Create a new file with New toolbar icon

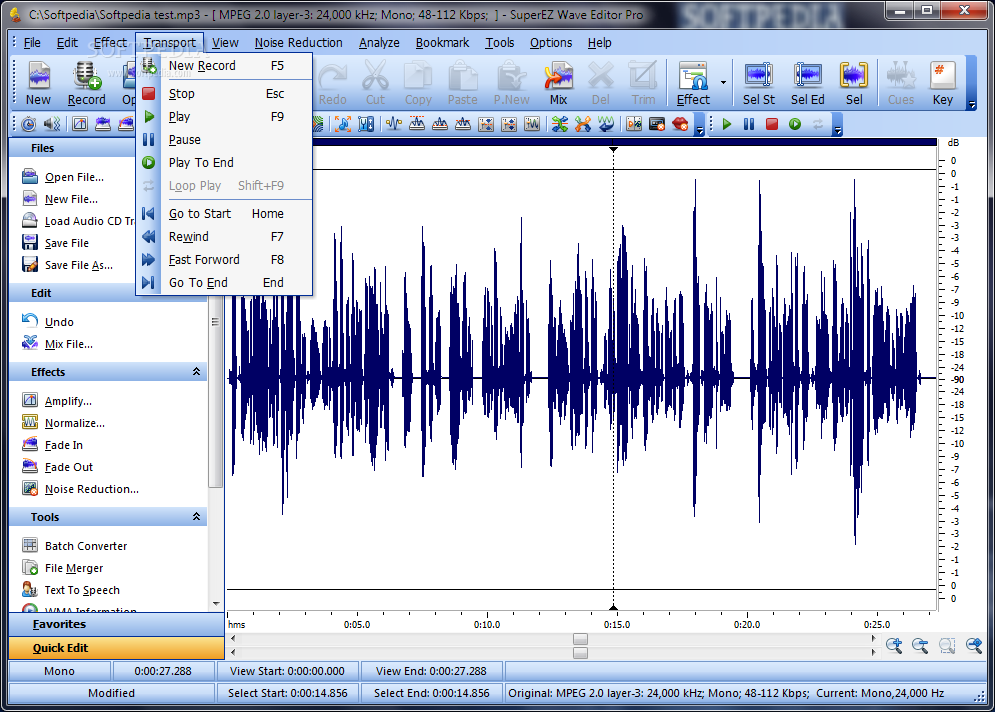39,83
